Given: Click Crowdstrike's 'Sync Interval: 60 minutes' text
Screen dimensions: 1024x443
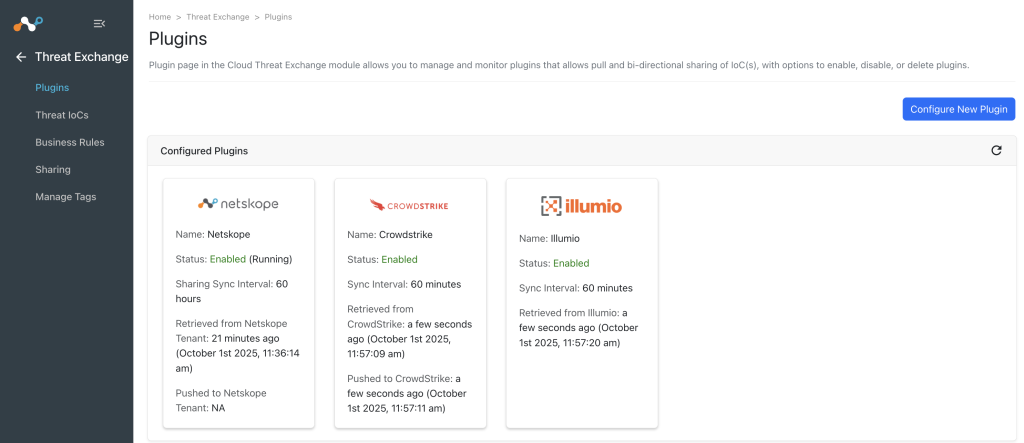Looking at the screenshot, I should 404,284.
